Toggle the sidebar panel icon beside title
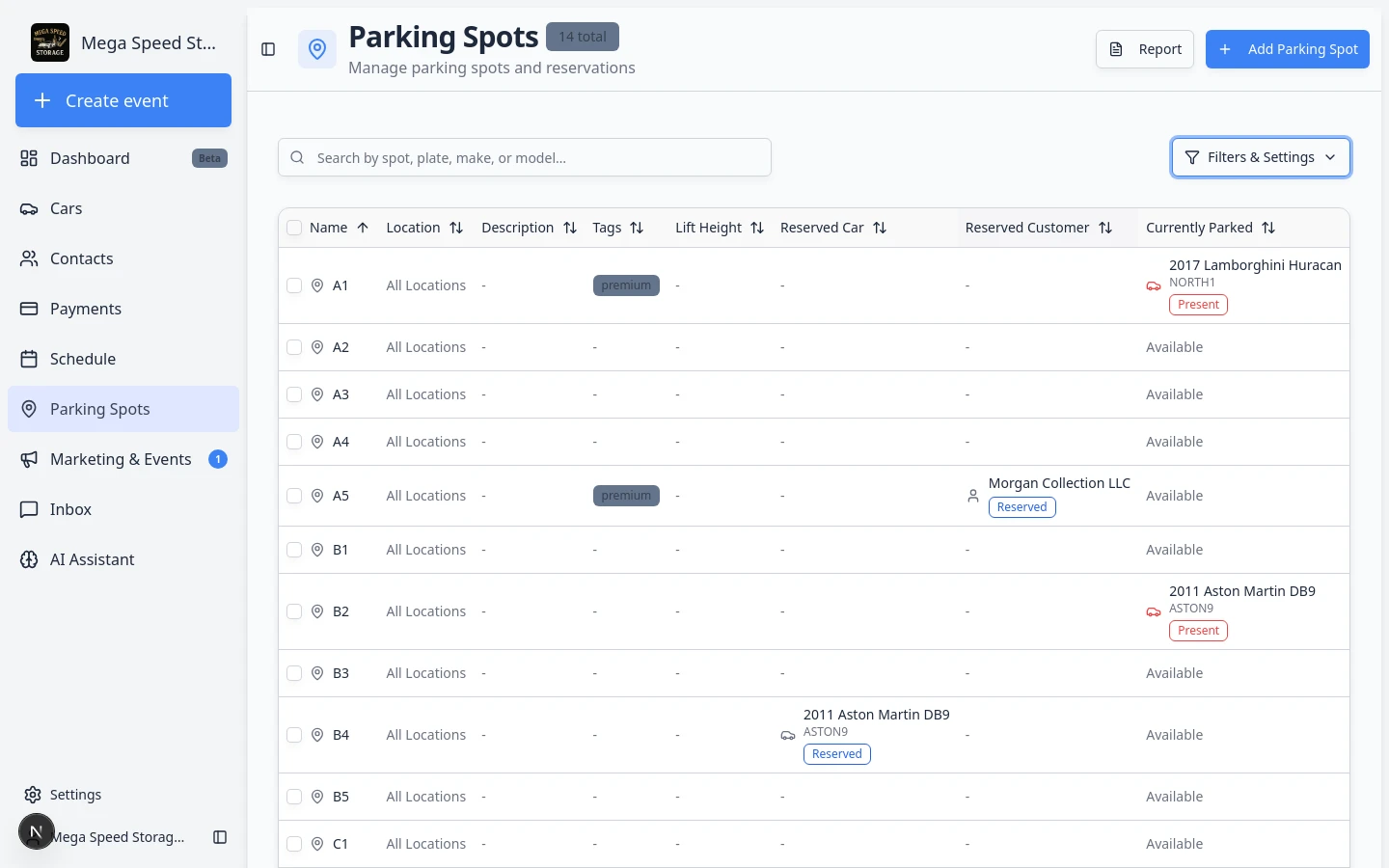The height and width of the screenshot is (868, 1389). pos(268,49)
